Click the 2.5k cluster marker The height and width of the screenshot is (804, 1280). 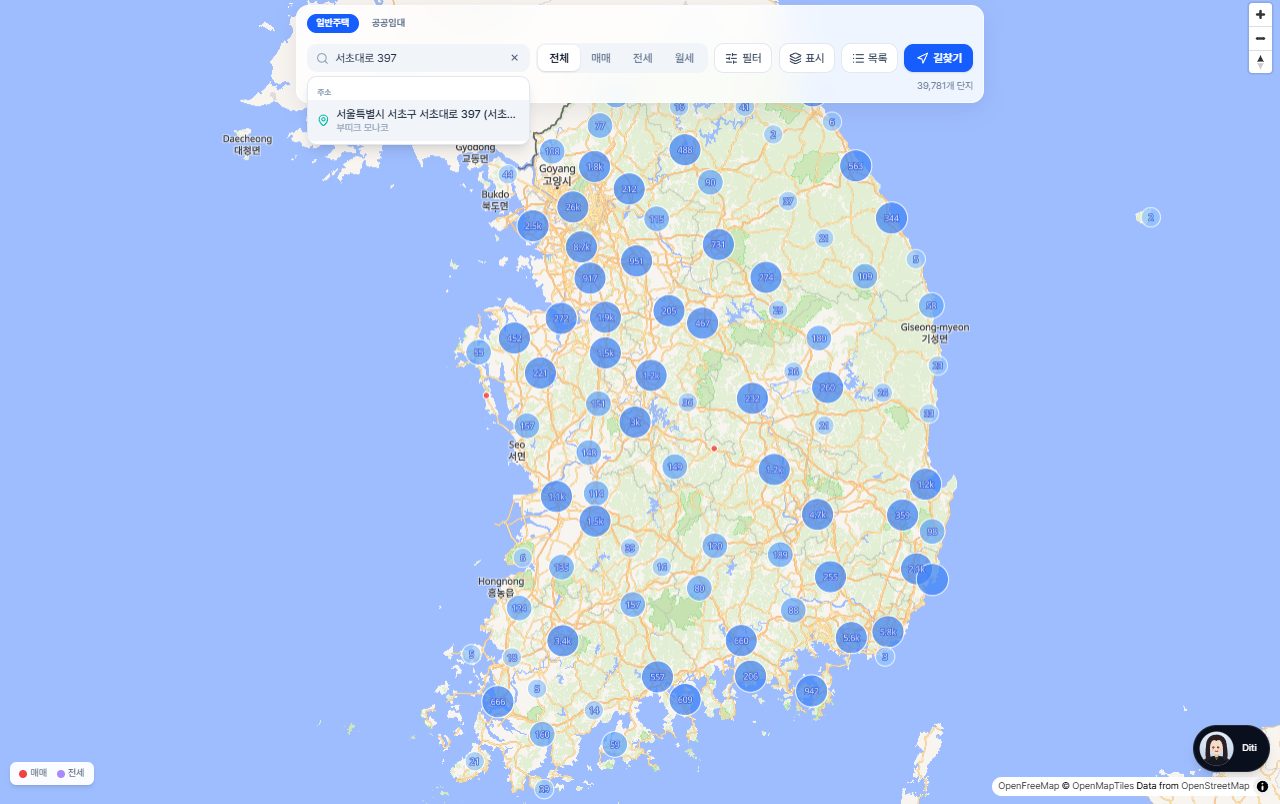533,226
